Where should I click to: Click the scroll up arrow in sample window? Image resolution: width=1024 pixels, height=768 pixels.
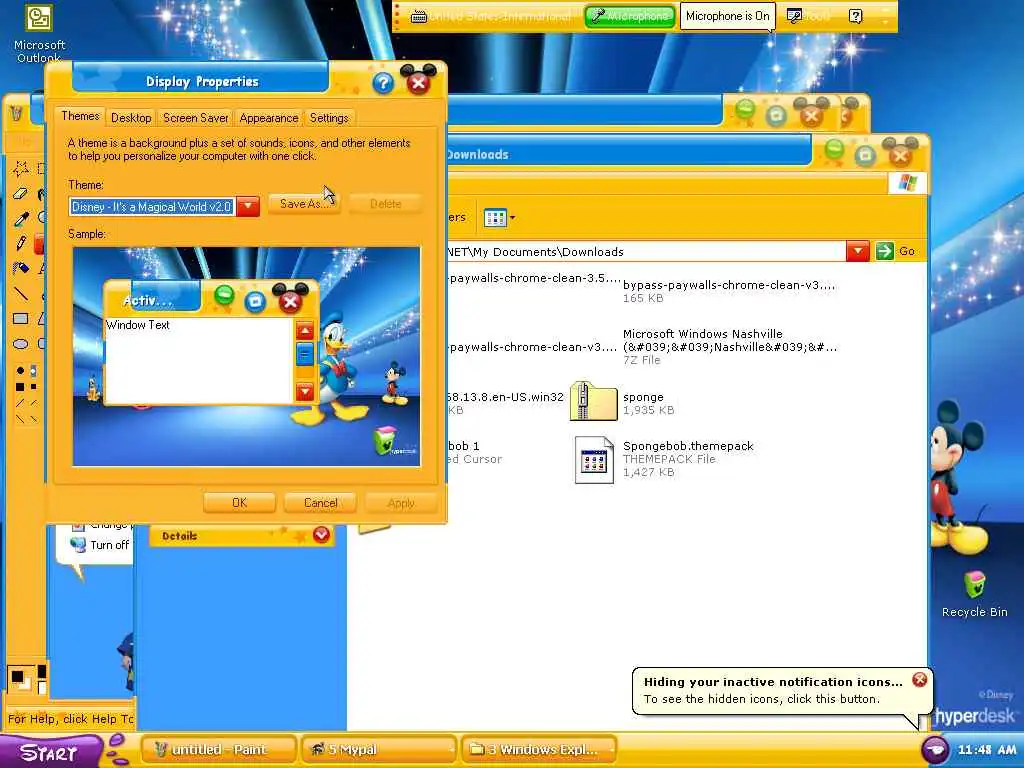click(x=305, y=330)
